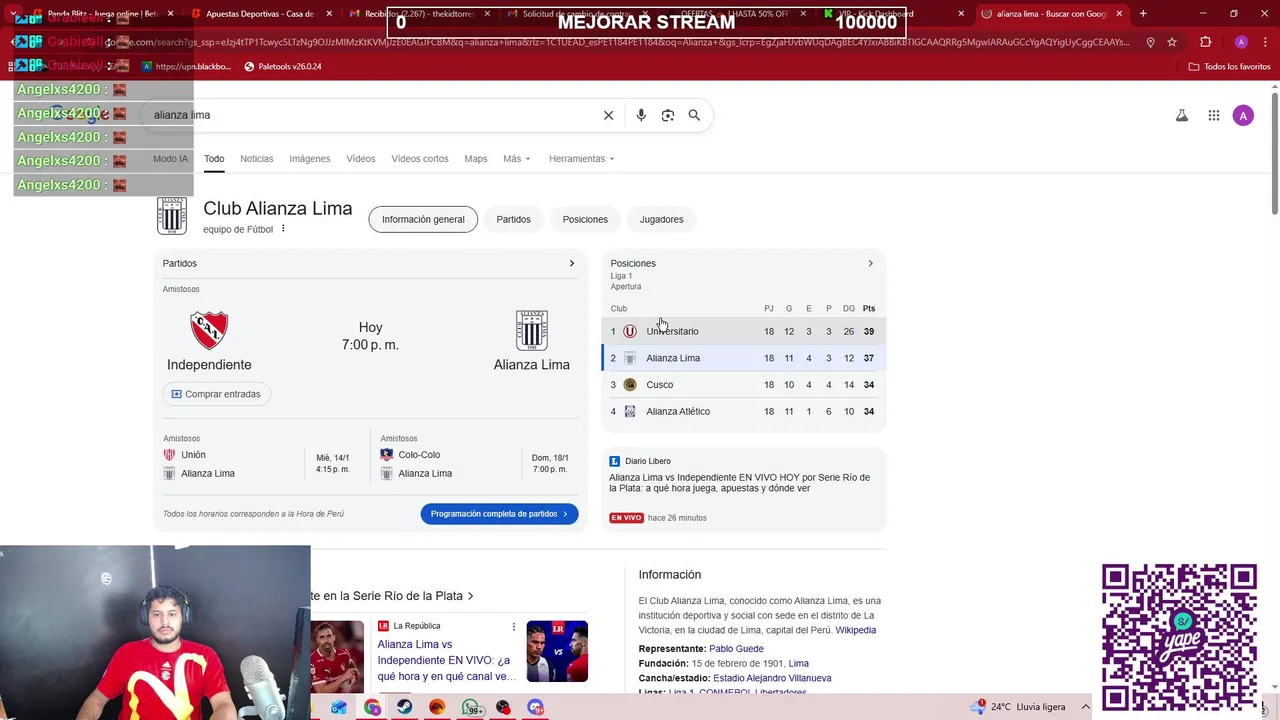Switch to the Videos search tab
Viewport: 1280px width, 720px height.
click(361, 159)
